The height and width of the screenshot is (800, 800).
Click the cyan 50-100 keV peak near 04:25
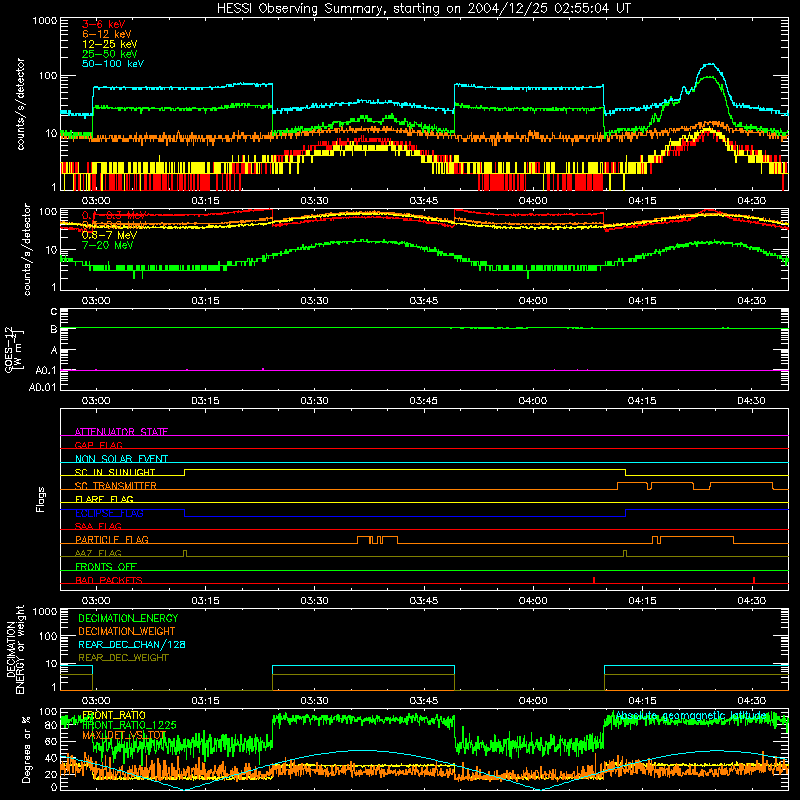(x=709, y=65)
